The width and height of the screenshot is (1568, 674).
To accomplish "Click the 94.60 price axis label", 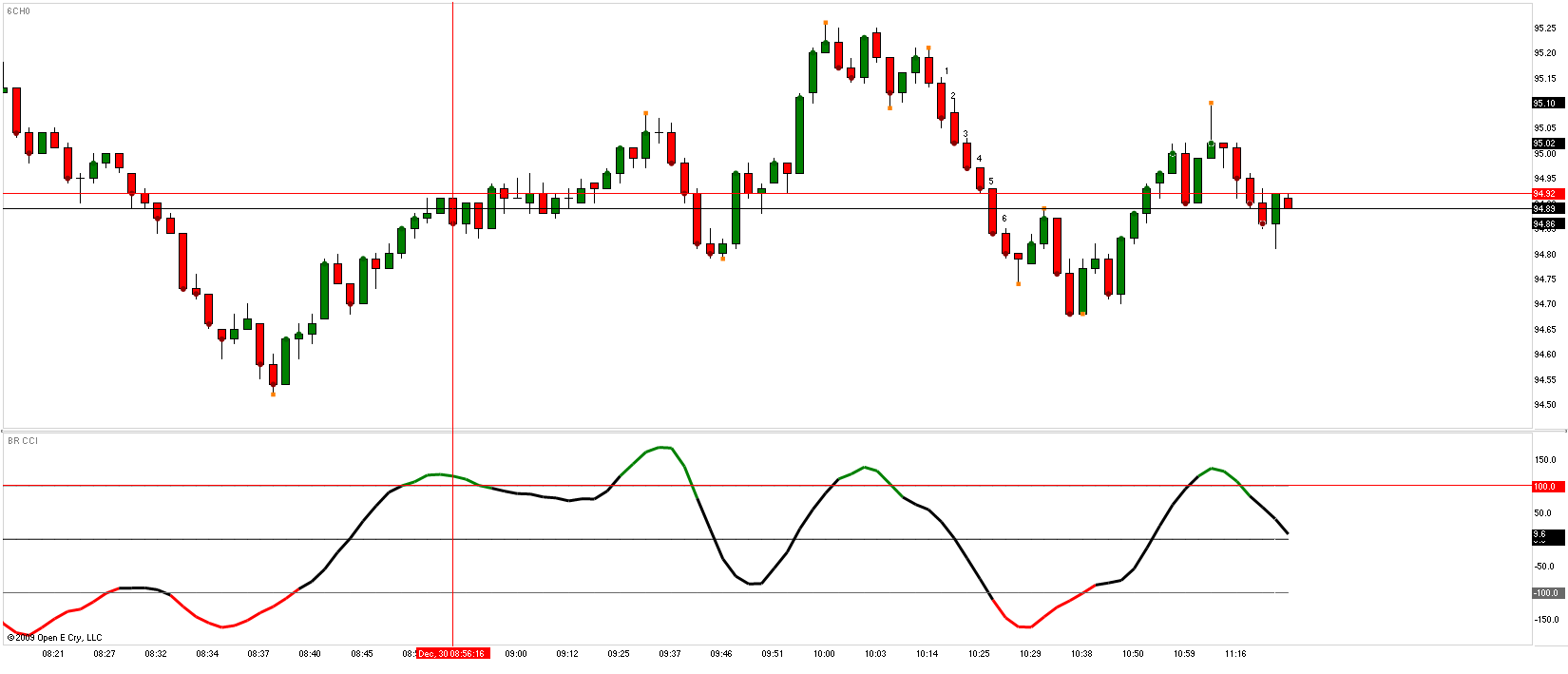I will [x=1545, y=355].
